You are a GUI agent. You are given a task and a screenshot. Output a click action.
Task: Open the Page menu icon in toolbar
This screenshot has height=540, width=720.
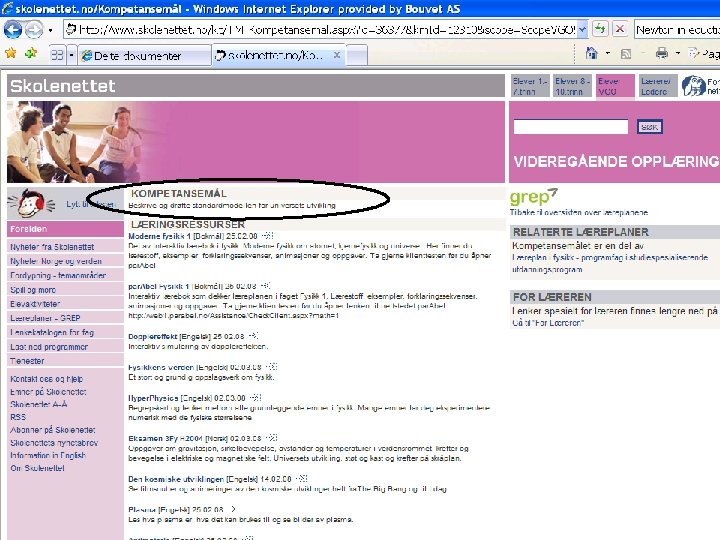pyautogui.click(x=694, y=53)
